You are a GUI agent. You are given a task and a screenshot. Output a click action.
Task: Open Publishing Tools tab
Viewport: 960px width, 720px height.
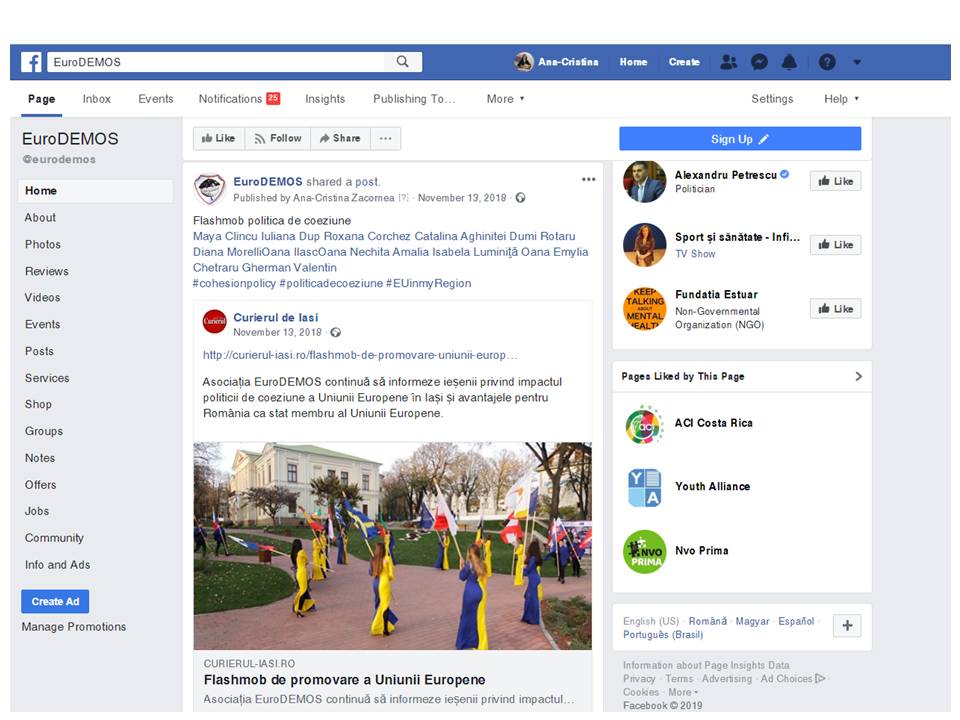(414, 99)
